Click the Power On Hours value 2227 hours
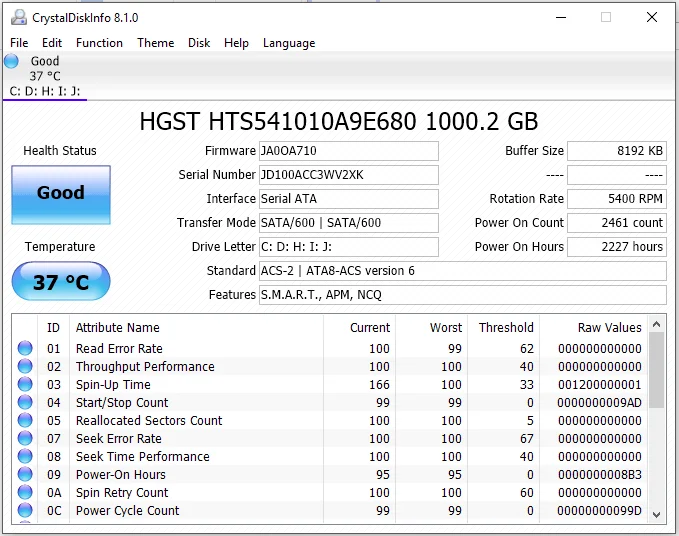Image resolution: width=679 pixels, height=536 pixels. (x=617, y=247)
